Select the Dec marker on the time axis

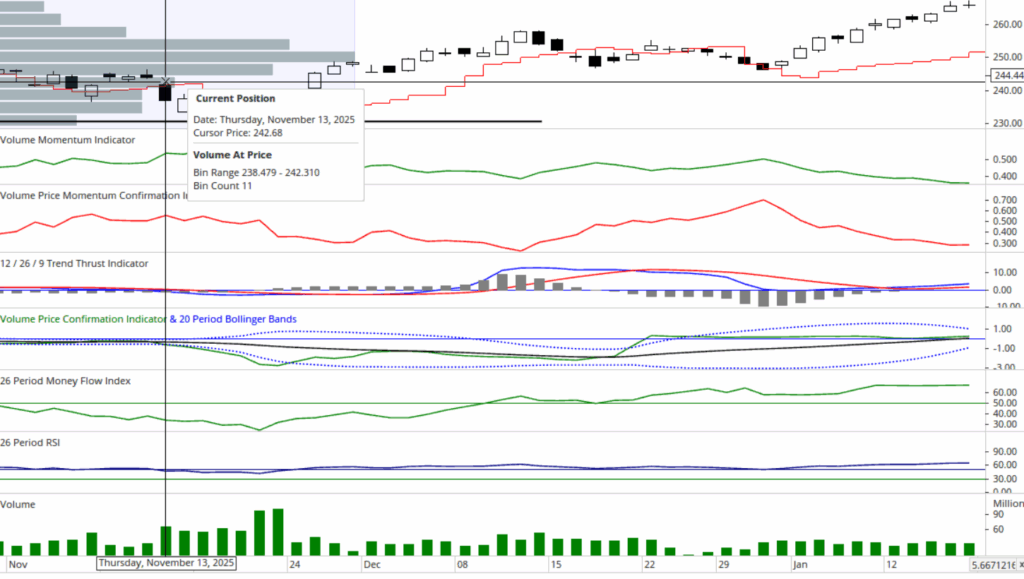coord(372,565)
